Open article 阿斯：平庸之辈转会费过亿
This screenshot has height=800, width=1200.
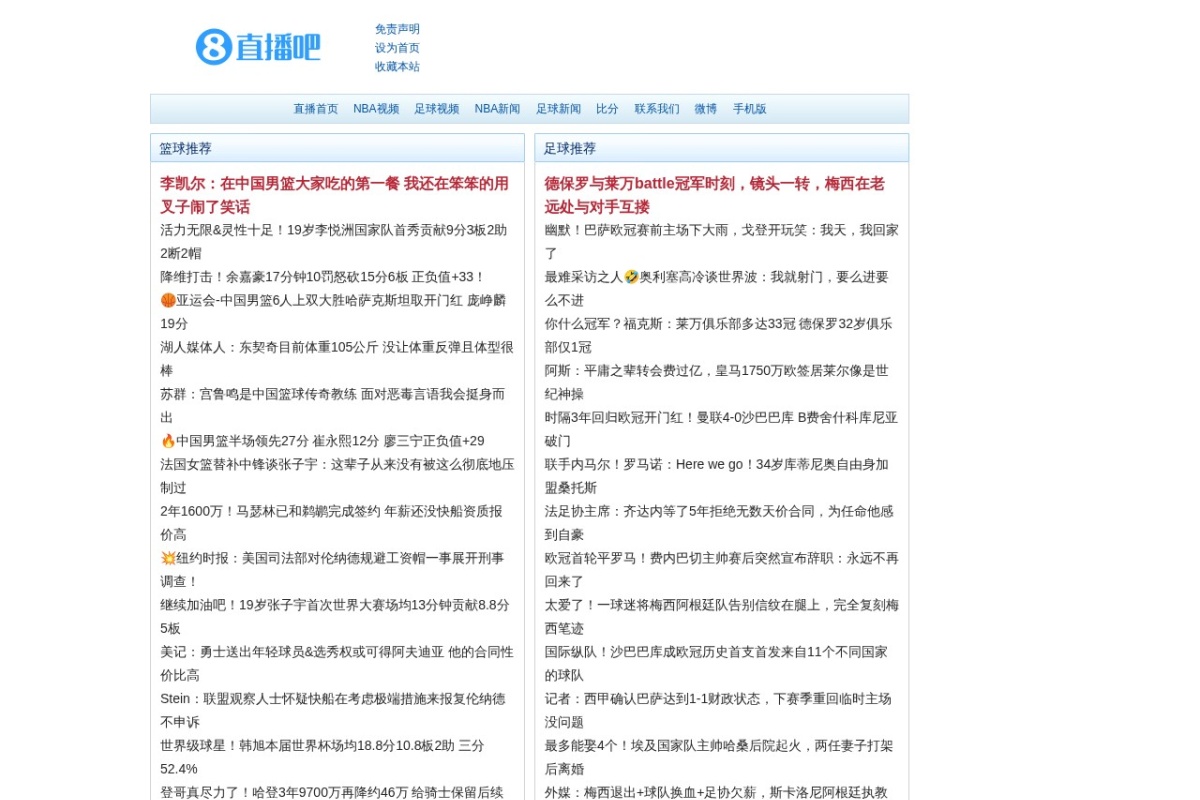pos(717,382)
